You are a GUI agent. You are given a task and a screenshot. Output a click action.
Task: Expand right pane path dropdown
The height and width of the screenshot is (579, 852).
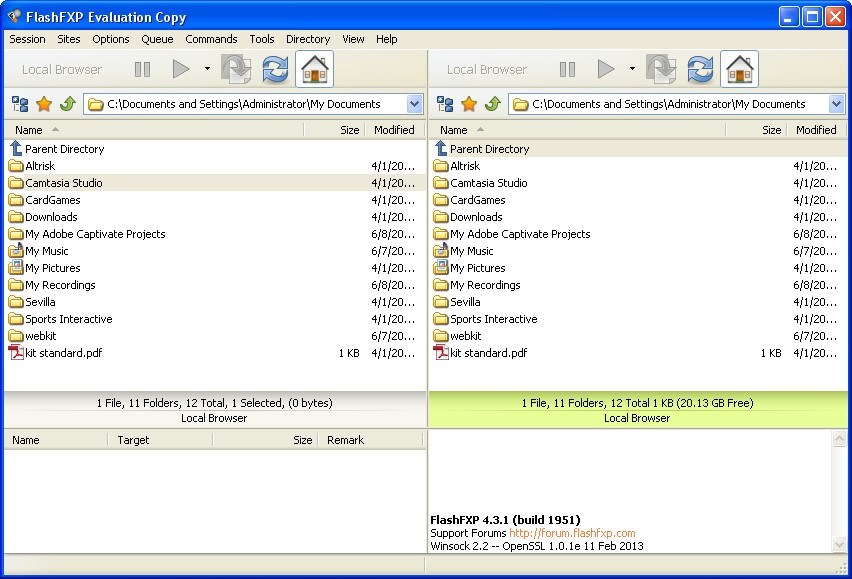click(x=836, y=104)
